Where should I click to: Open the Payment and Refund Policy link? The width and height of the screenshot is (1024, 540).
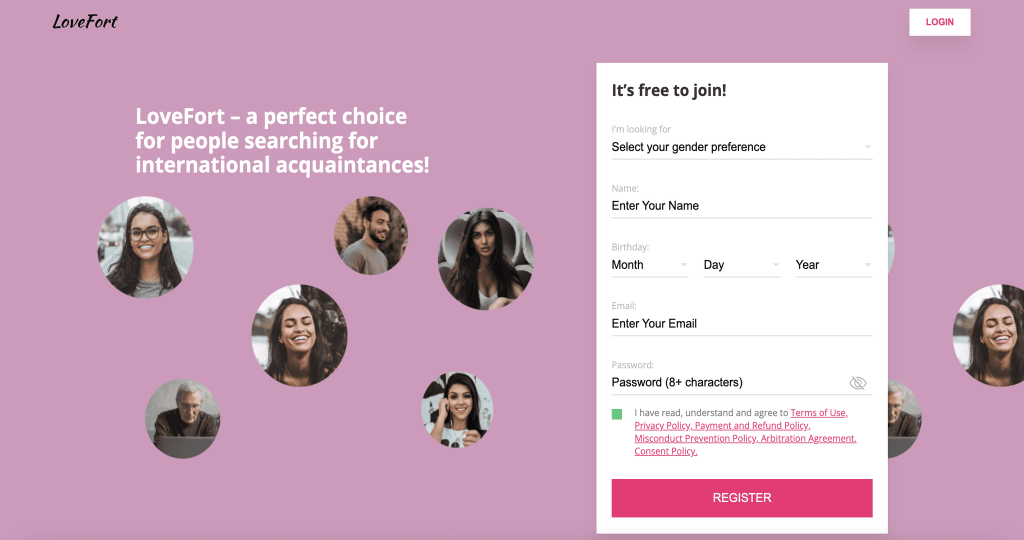[x=752, y=426]
